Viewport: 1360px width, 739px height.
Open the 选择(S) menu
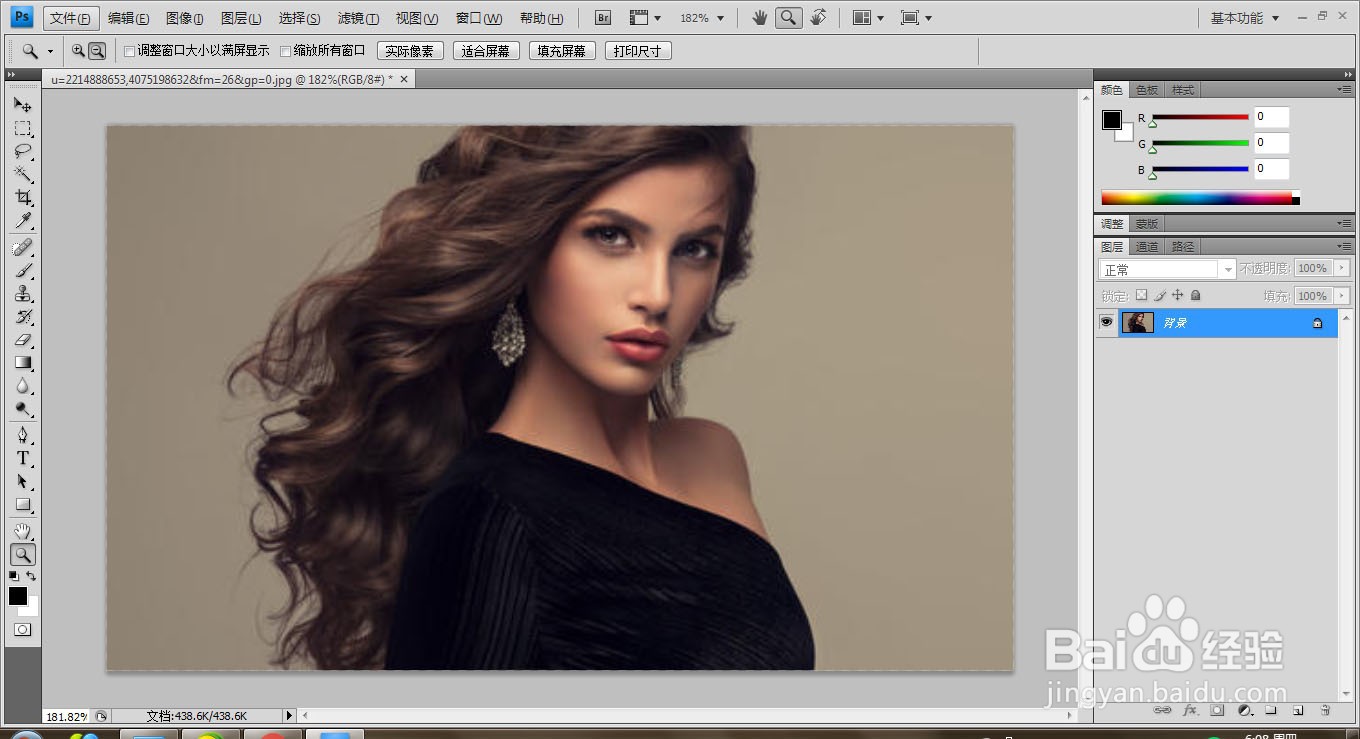(x=299, y=18)
